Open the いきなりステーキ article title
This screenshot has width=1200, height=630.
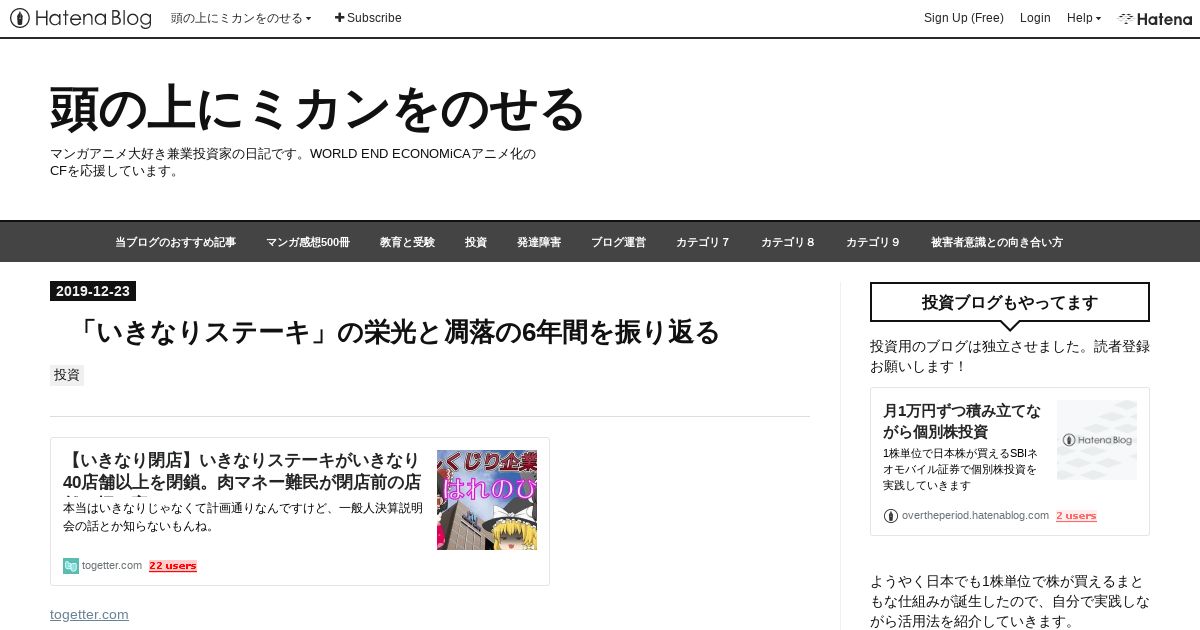(x=395, y=332)
